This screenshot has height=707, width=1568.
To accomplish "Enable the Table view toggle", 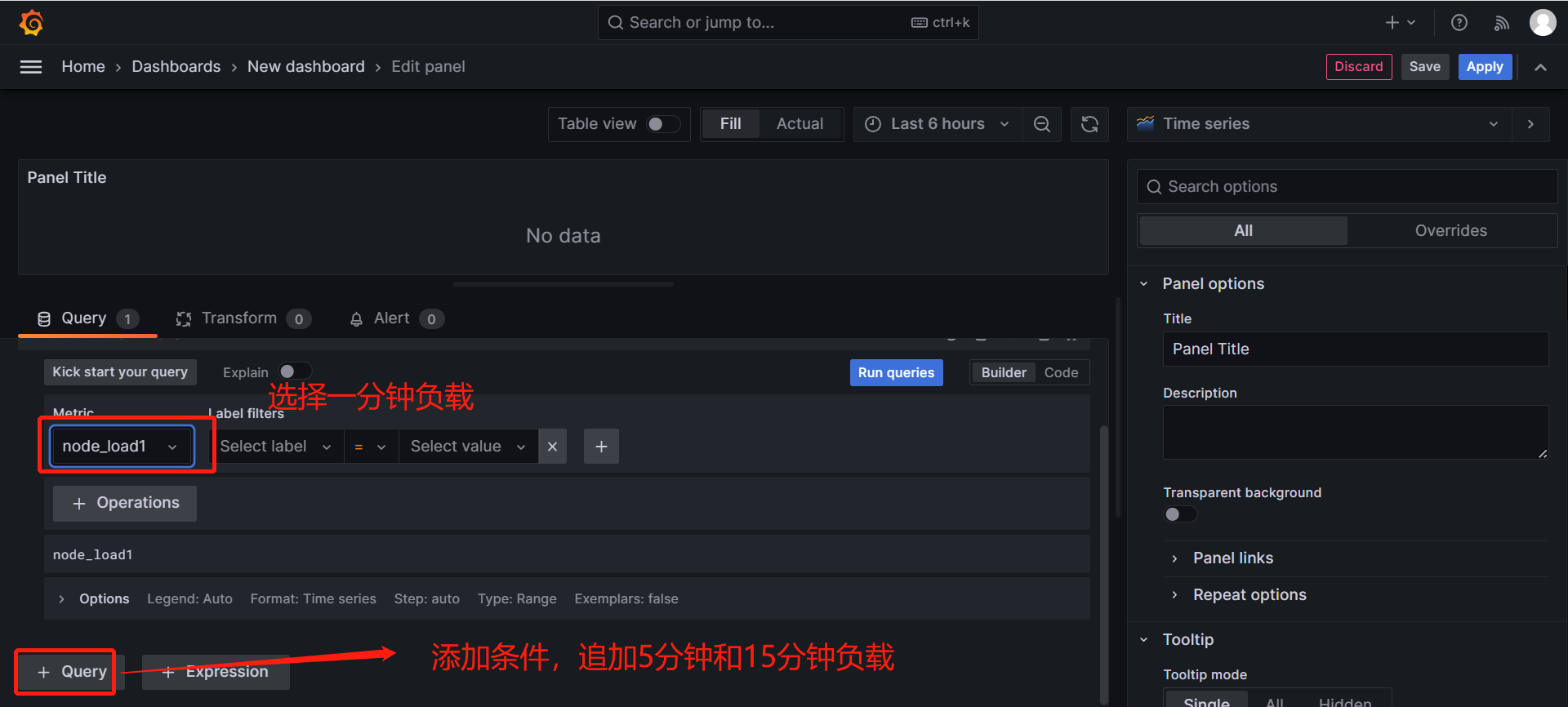I will click(x=662, y=124).
